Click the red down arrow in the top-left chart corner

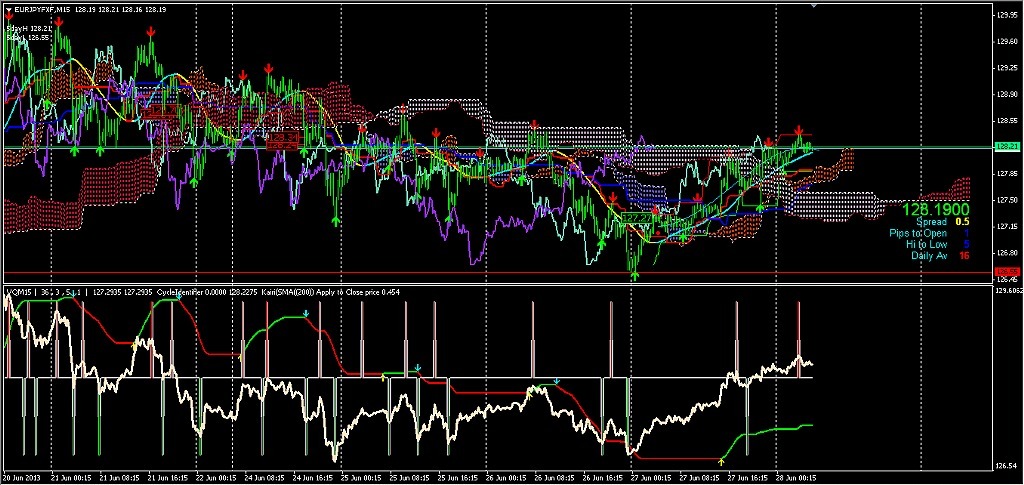tap(9, 15)
